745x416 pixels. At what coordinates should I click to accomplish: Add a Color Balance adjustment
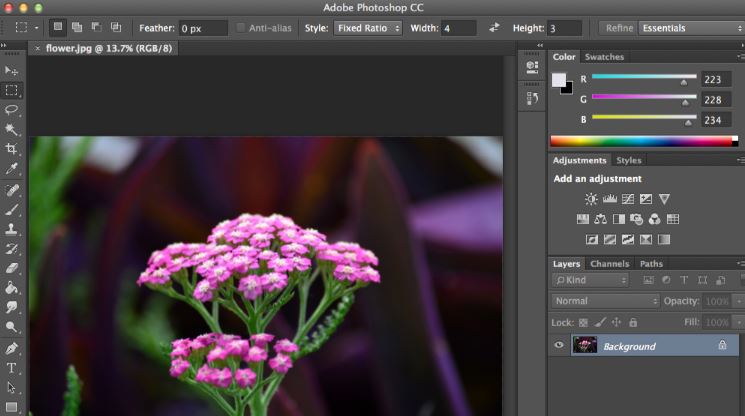pos(601,219)
